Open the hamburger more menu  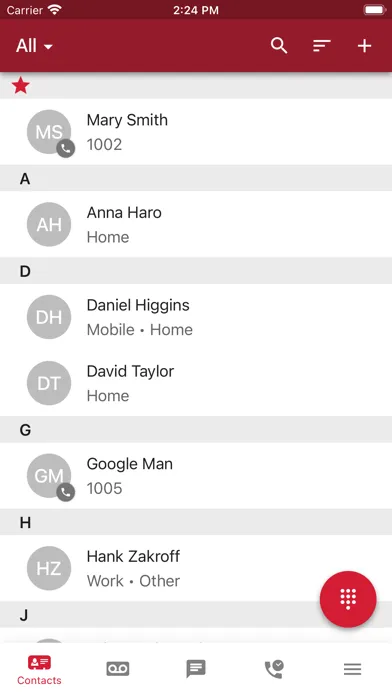(x=352, y=669)
